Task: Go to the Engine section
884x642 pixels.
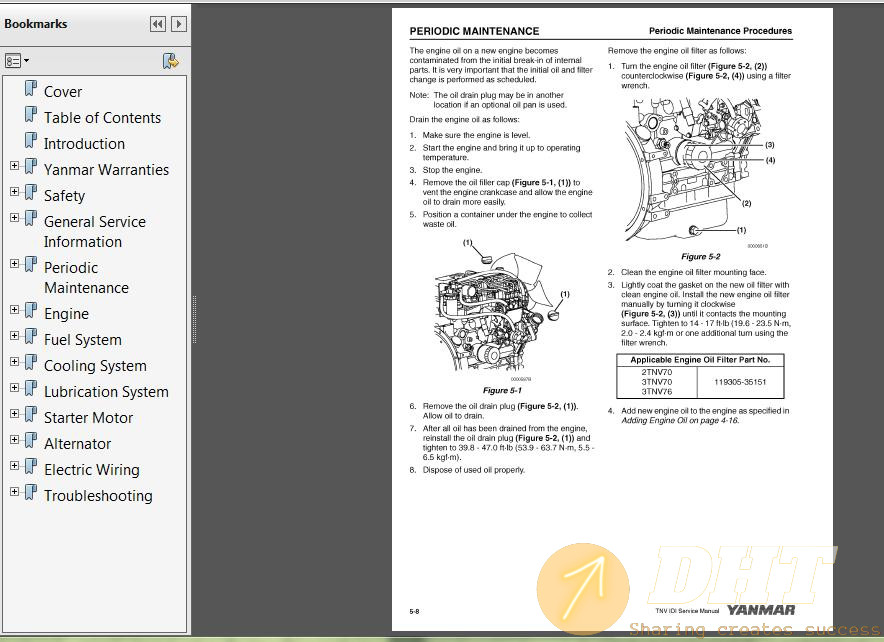Action: pyautogui.click(x=67, y=314)
